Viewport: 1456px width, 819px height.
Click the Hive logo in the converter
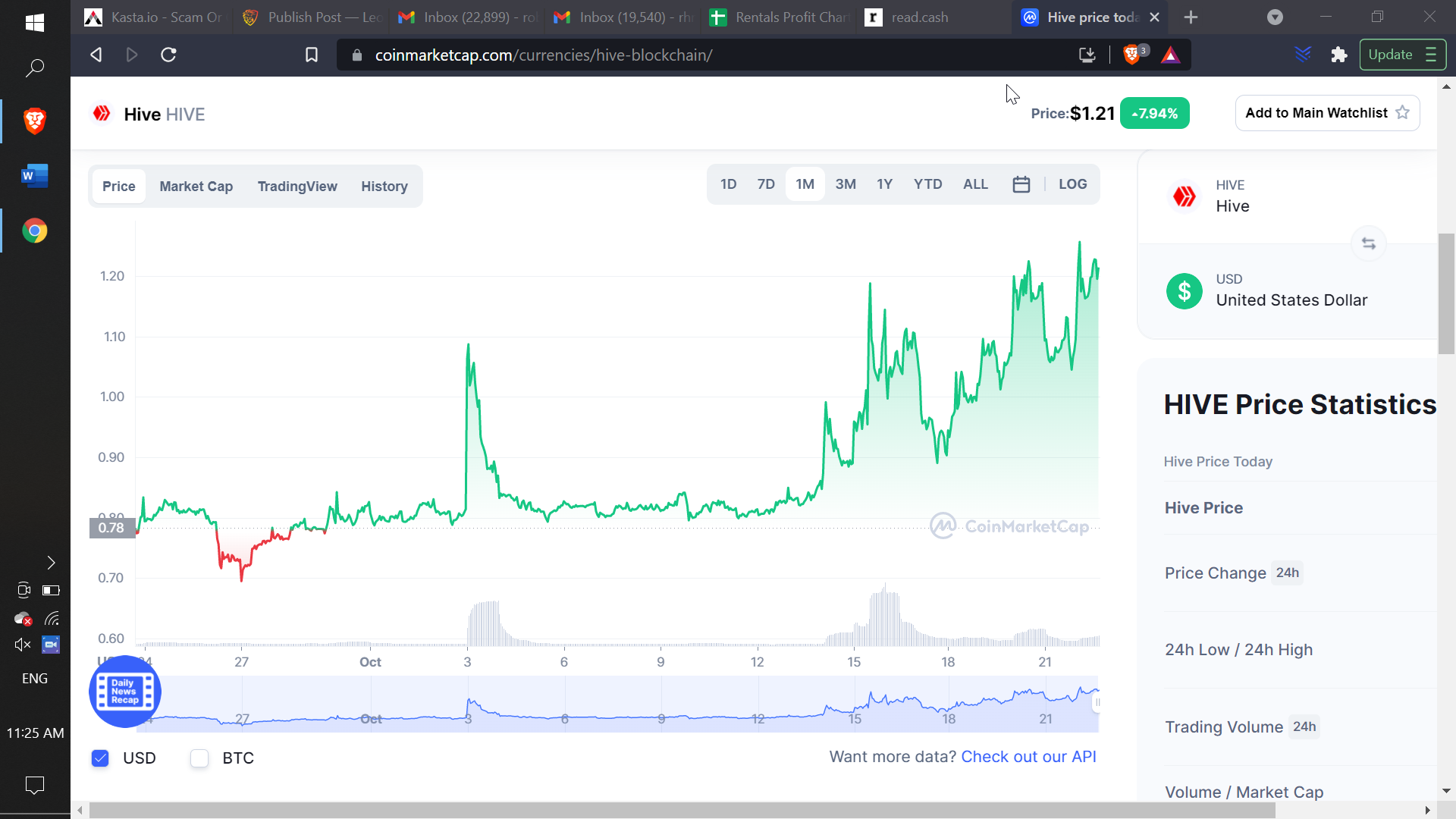coord(1185,196)
